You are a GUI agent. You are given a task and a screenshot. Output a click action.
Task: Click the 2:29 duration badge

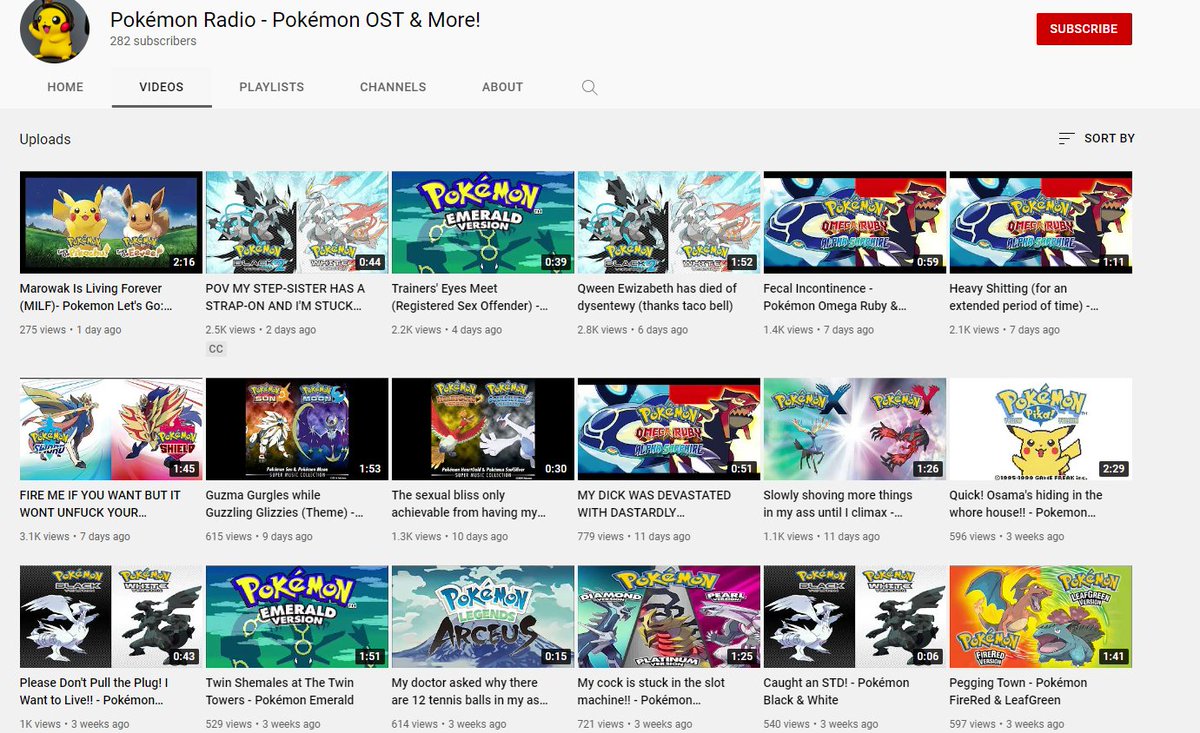click(1113, 469)
